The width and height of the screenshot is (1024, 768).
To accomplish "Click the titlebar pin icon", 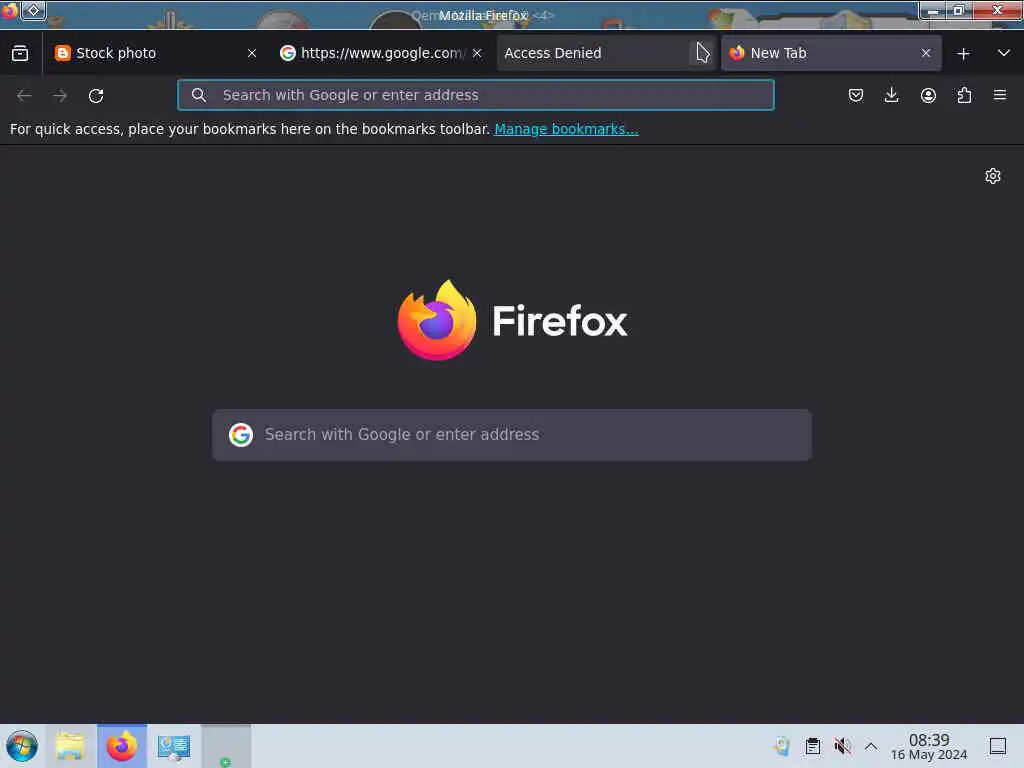I will [33, 10].
